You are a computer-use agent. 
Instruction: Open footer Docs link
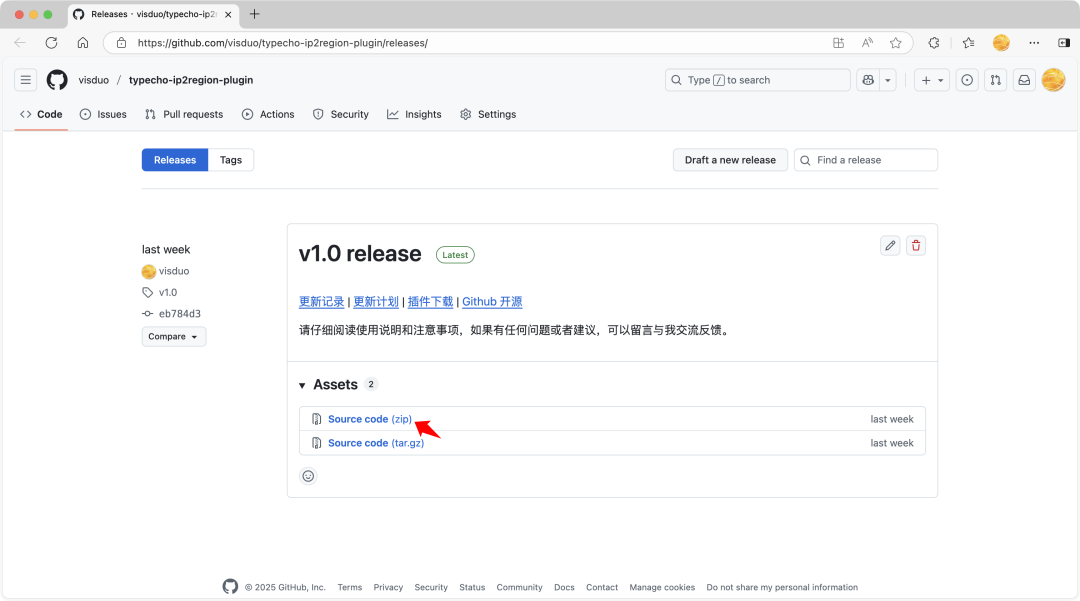564,587
